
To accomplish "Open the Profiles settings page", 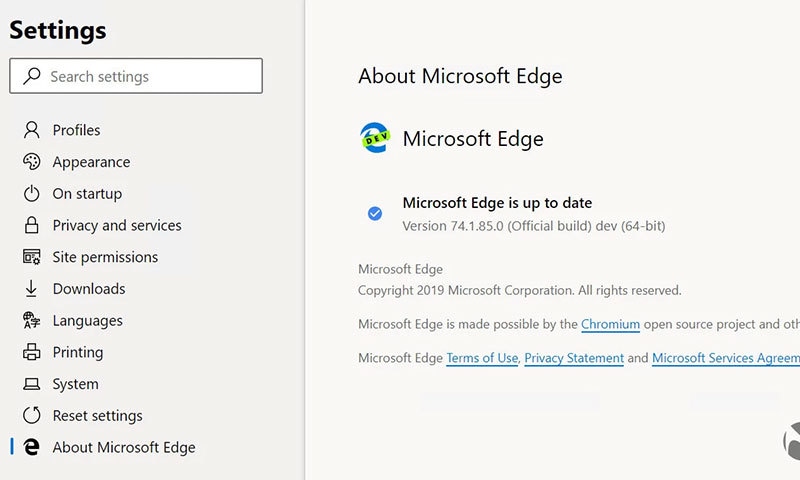I will [77, 130].
